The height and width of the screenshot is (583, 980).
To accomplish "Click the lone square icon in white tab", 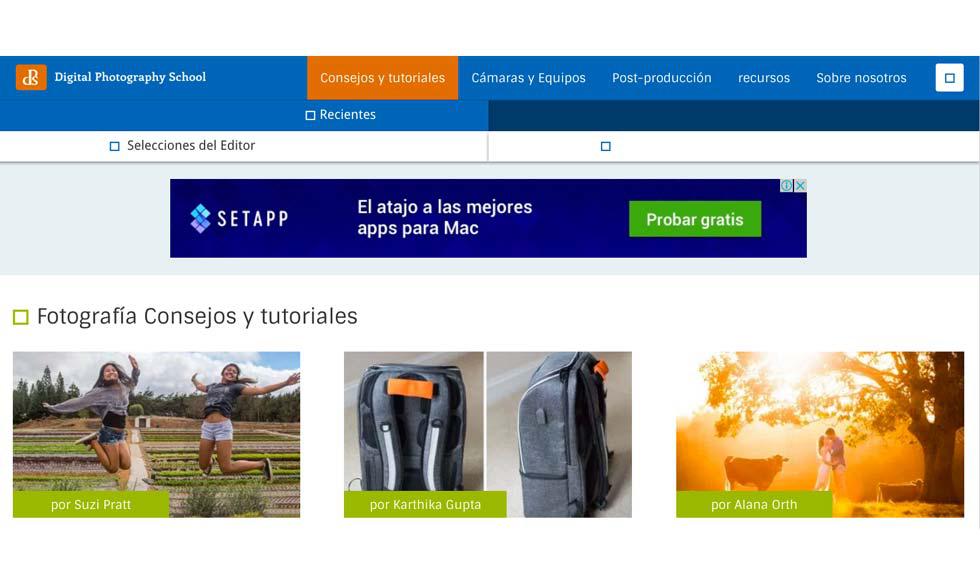I will tap(606, 146).
